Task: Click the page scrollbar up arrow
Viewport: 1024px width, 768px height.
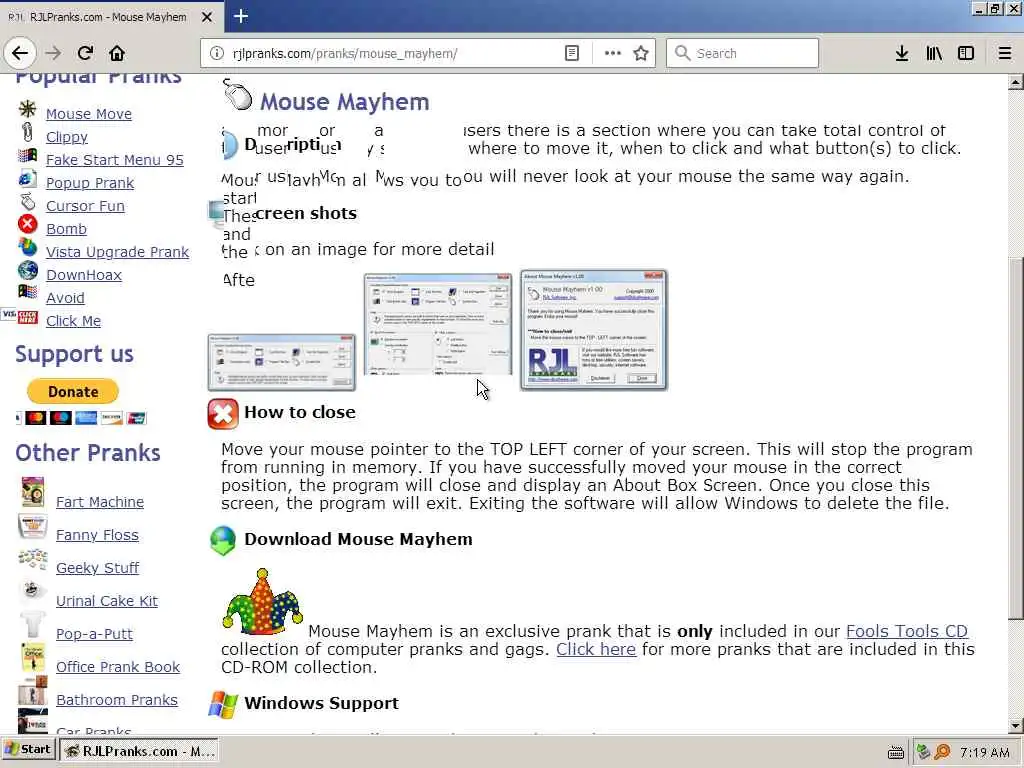Action: tap(1016, 82)
